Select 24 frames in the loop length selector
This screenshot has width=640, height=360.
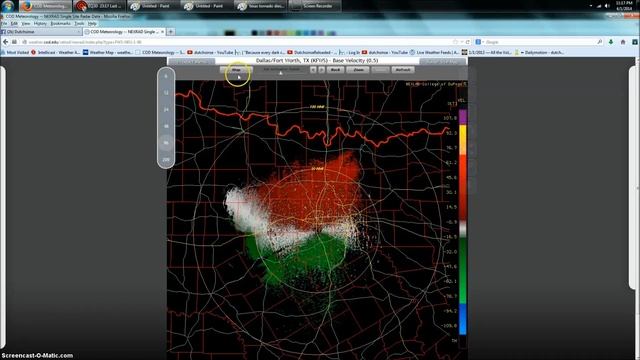[x=166, y=109]
